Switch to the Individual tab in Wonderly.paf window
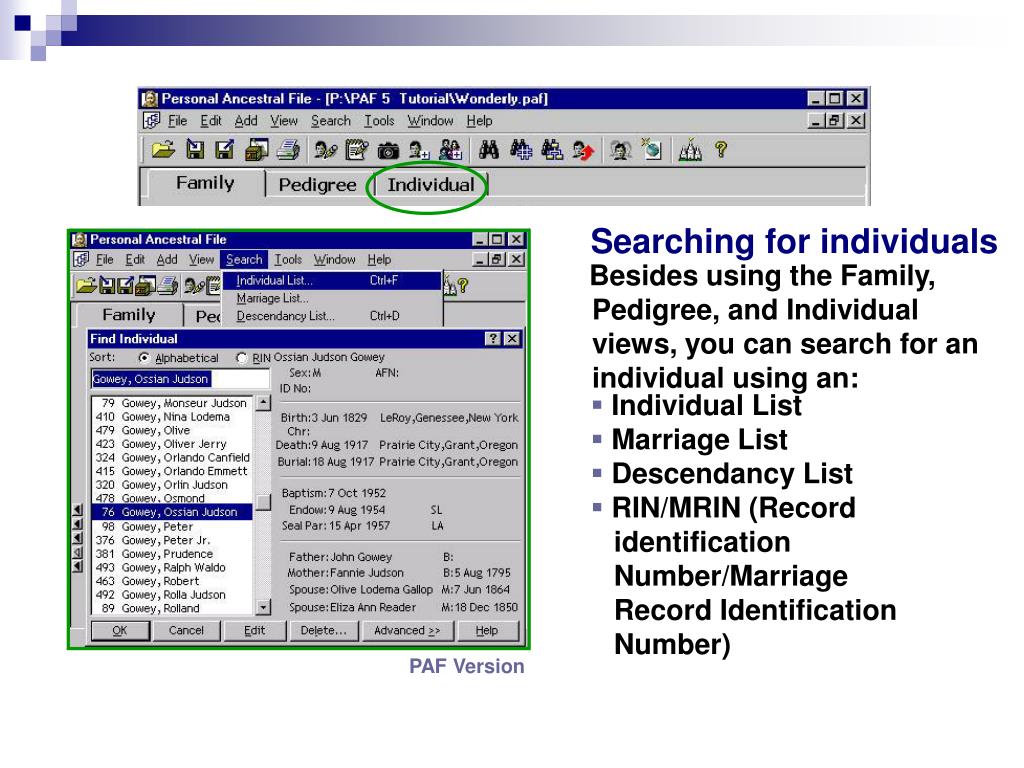1024x768 pixels. [x=430, y=184]
